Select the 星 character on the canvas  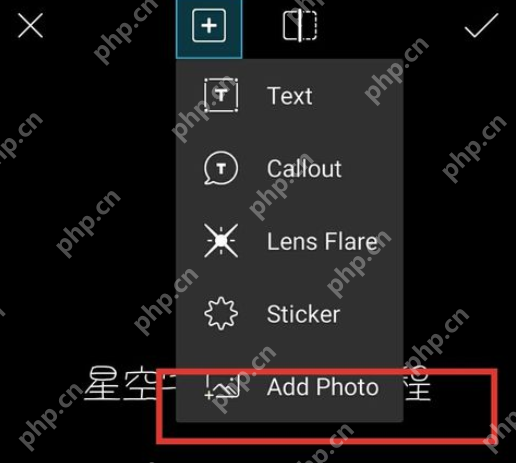pos(102,383)
